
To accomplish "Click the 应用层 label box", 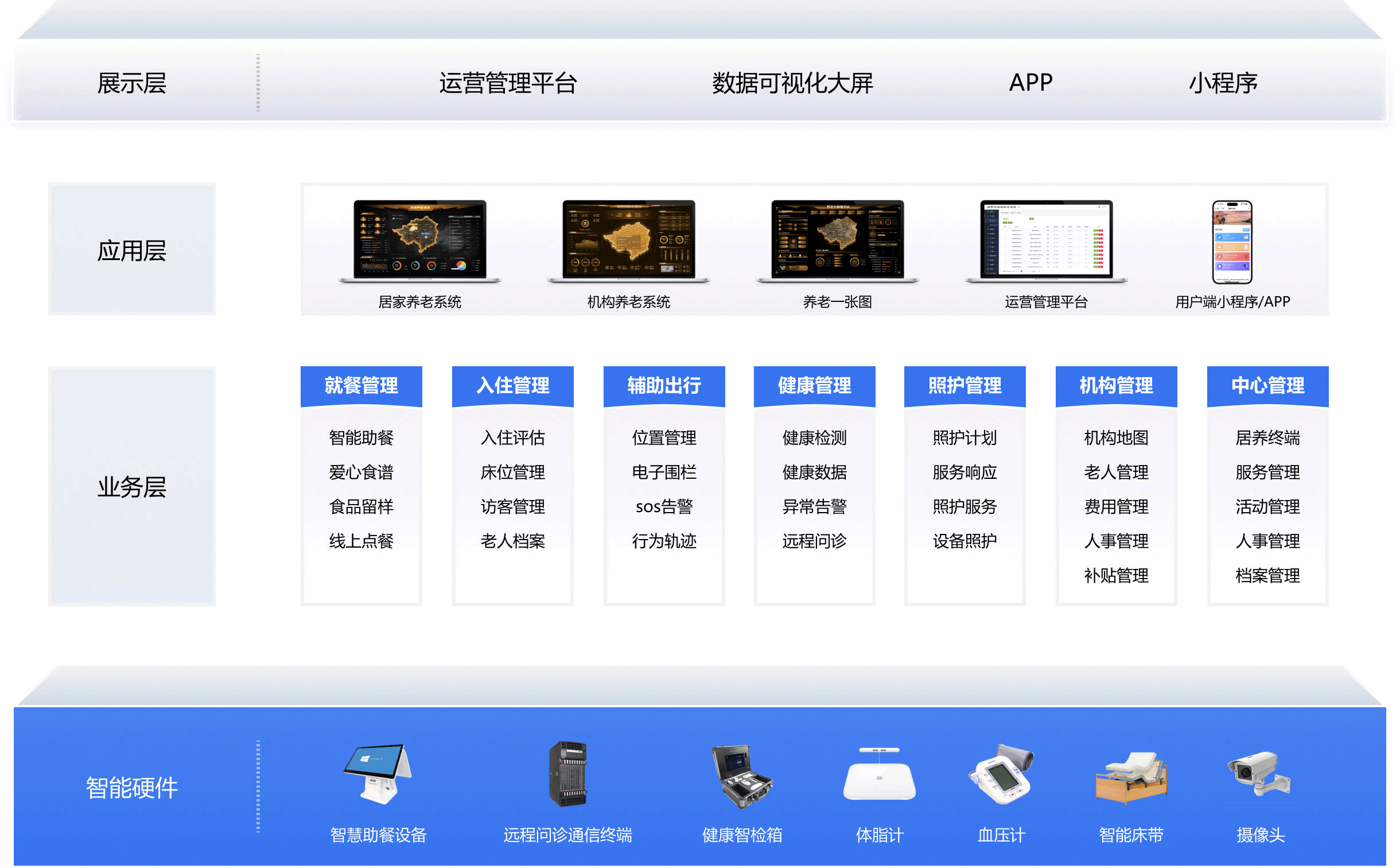I will click(132, 250).
